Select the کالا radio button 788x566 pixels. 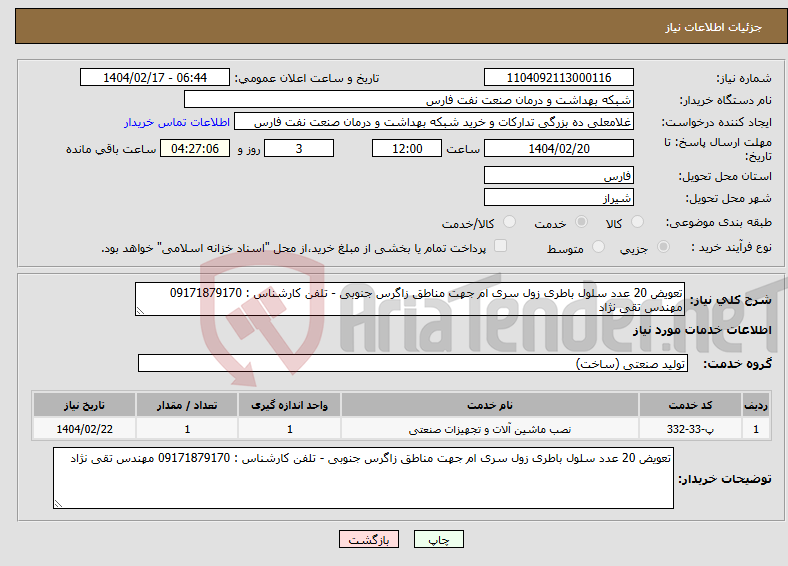(x=637, y=222)
